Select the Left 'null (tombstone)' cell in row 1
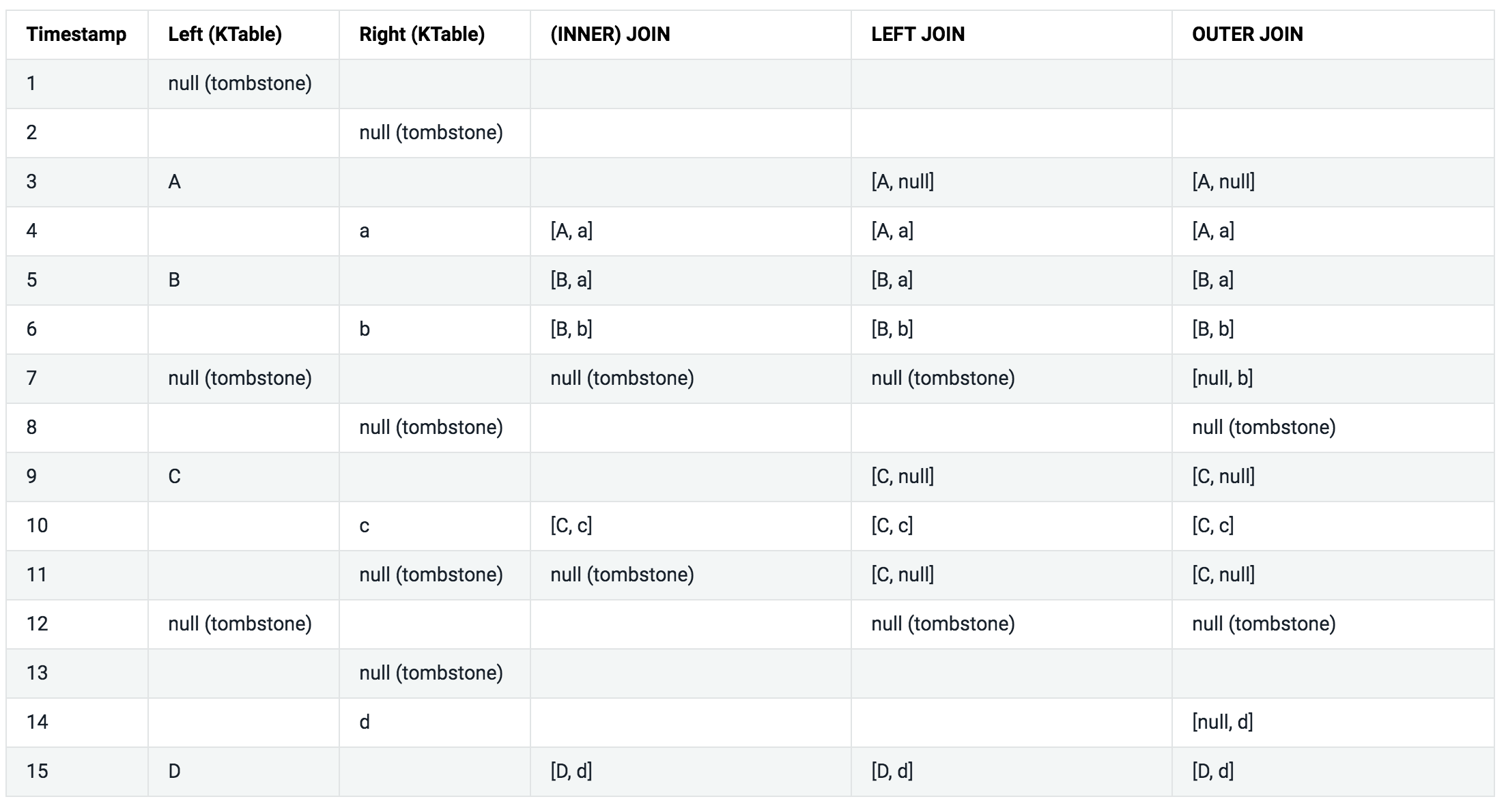This screenshot has width=1506, height=812. (x=240, y=83)
